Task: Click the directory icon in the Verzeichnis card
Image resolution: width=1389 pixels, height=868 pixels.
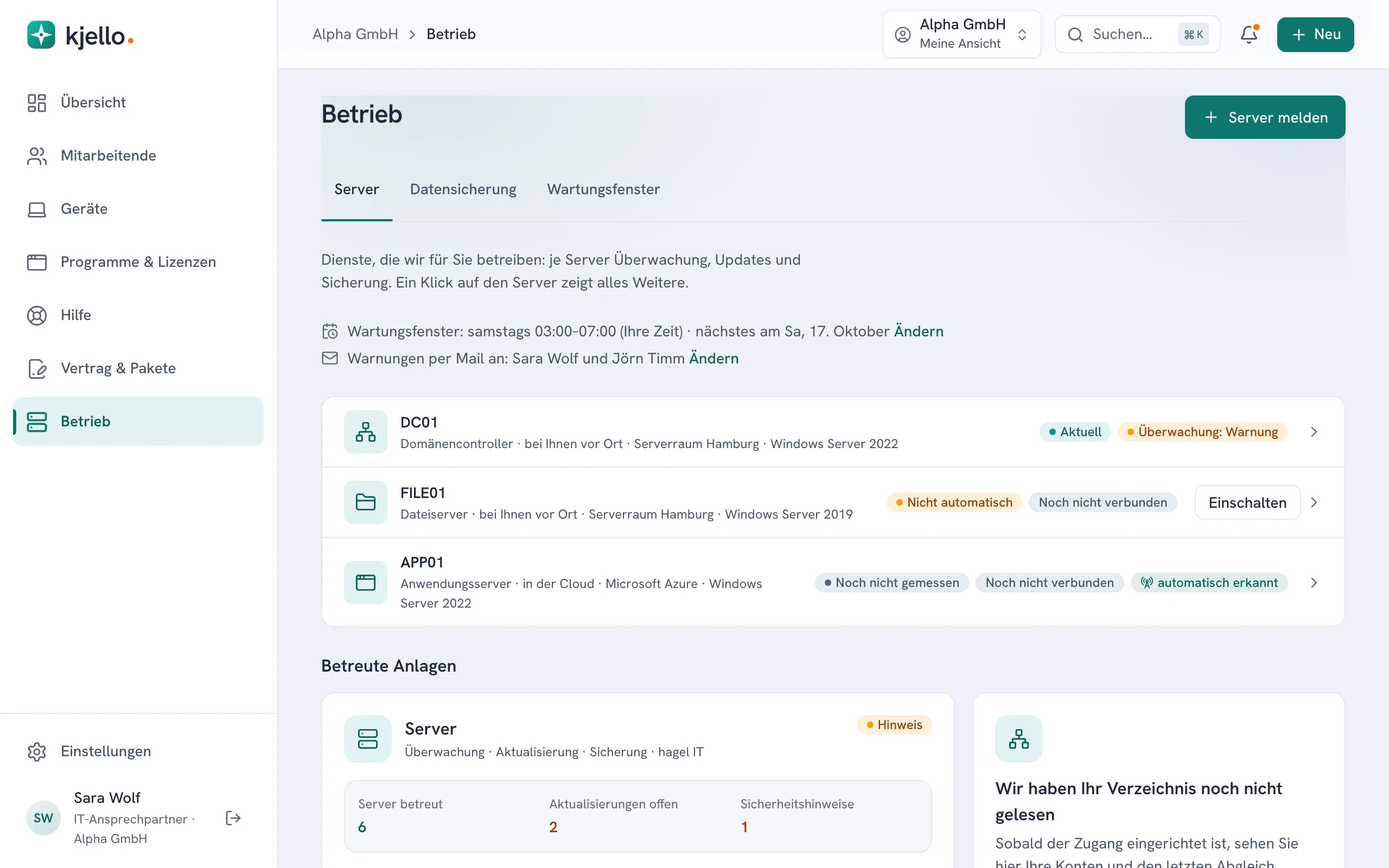Action: point(1019,739)
